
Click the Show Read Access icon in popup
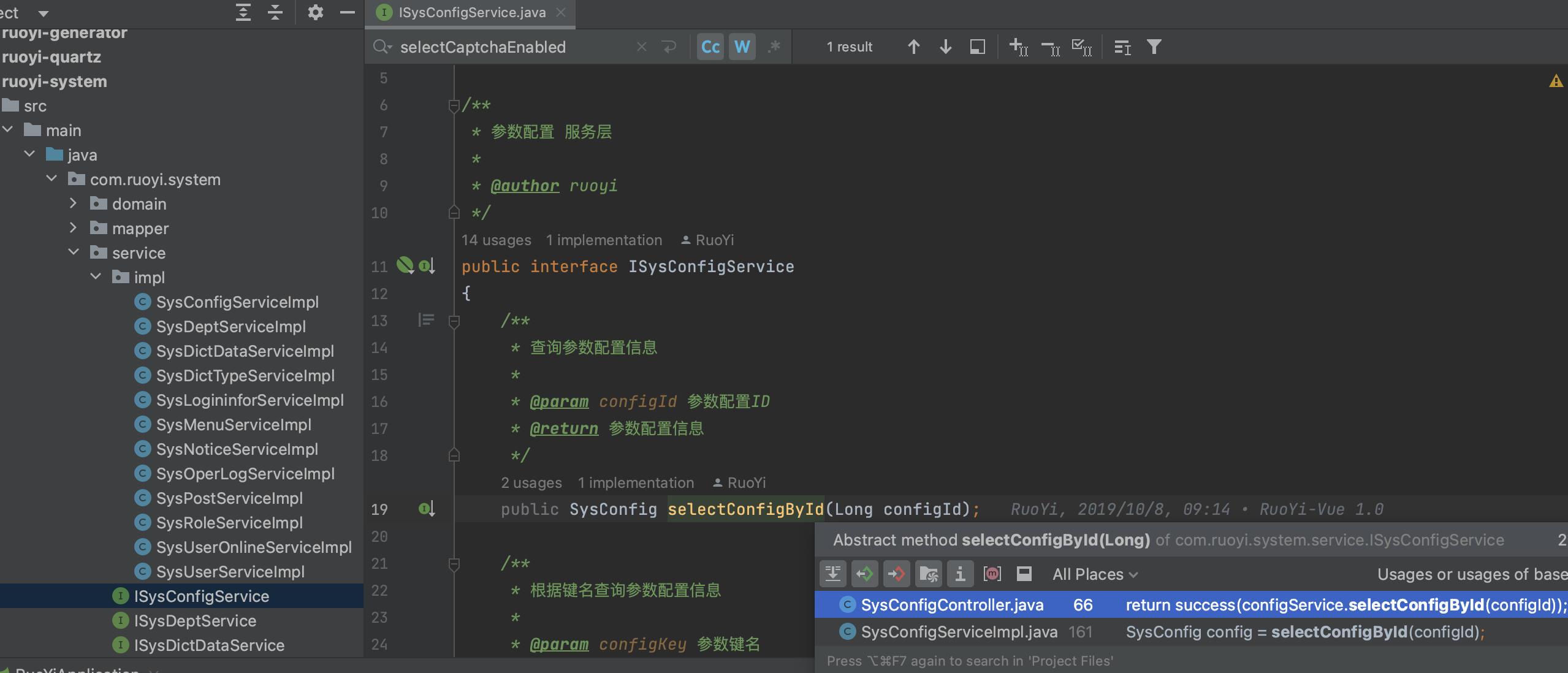pyautogui.click(x=864, y=574)
